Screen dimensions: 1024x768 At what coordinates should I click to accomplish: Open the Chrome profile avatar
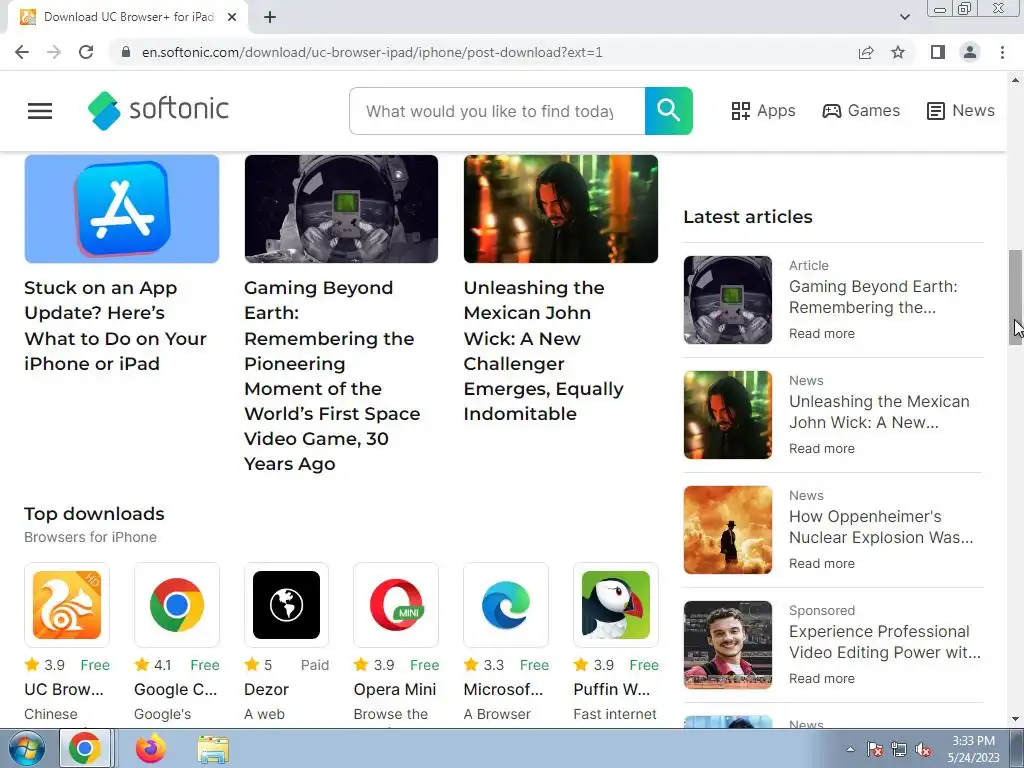pos(970,52)
